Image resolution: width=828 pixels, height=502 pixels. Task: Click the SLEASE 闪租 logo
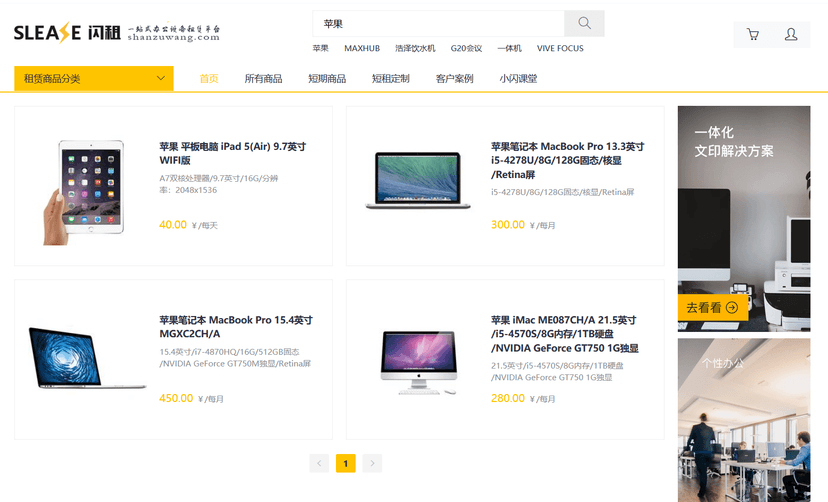(x=67, y=33)
